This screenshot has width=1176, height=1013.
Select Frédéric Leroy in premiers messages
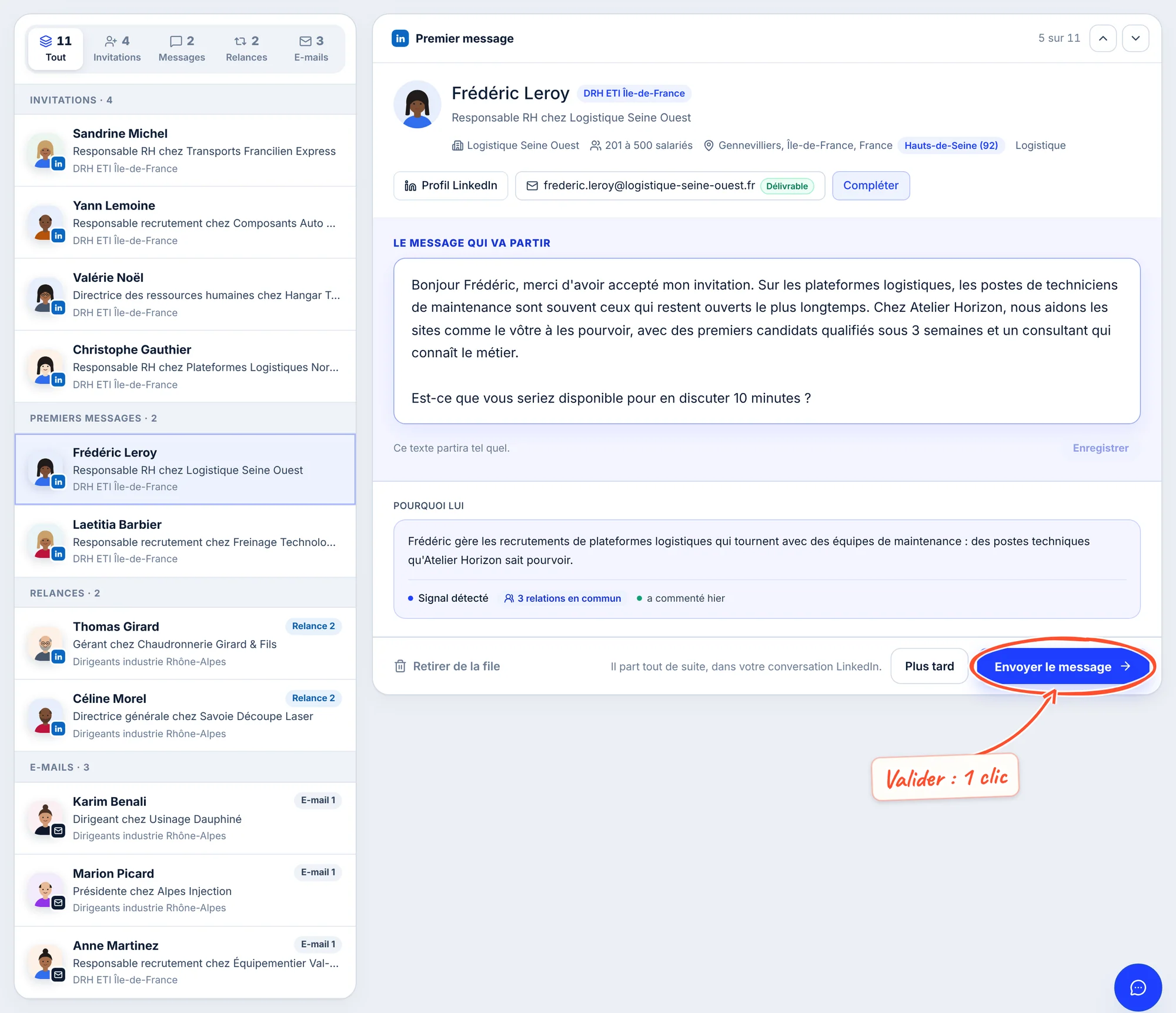[185, 469]
